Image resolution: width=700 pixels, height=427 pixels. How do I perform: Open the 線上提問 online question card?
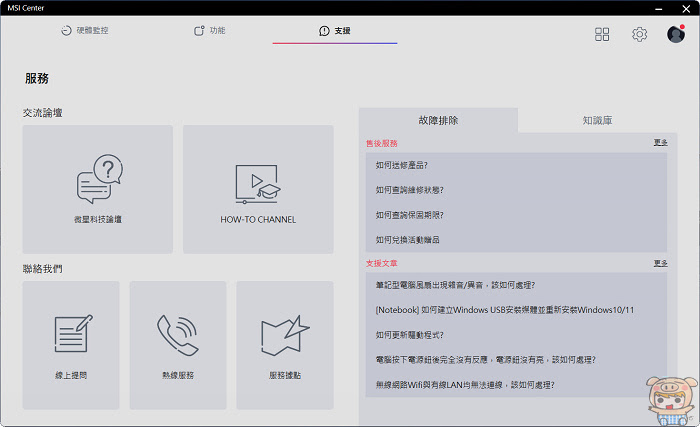[x=71, y=345]
